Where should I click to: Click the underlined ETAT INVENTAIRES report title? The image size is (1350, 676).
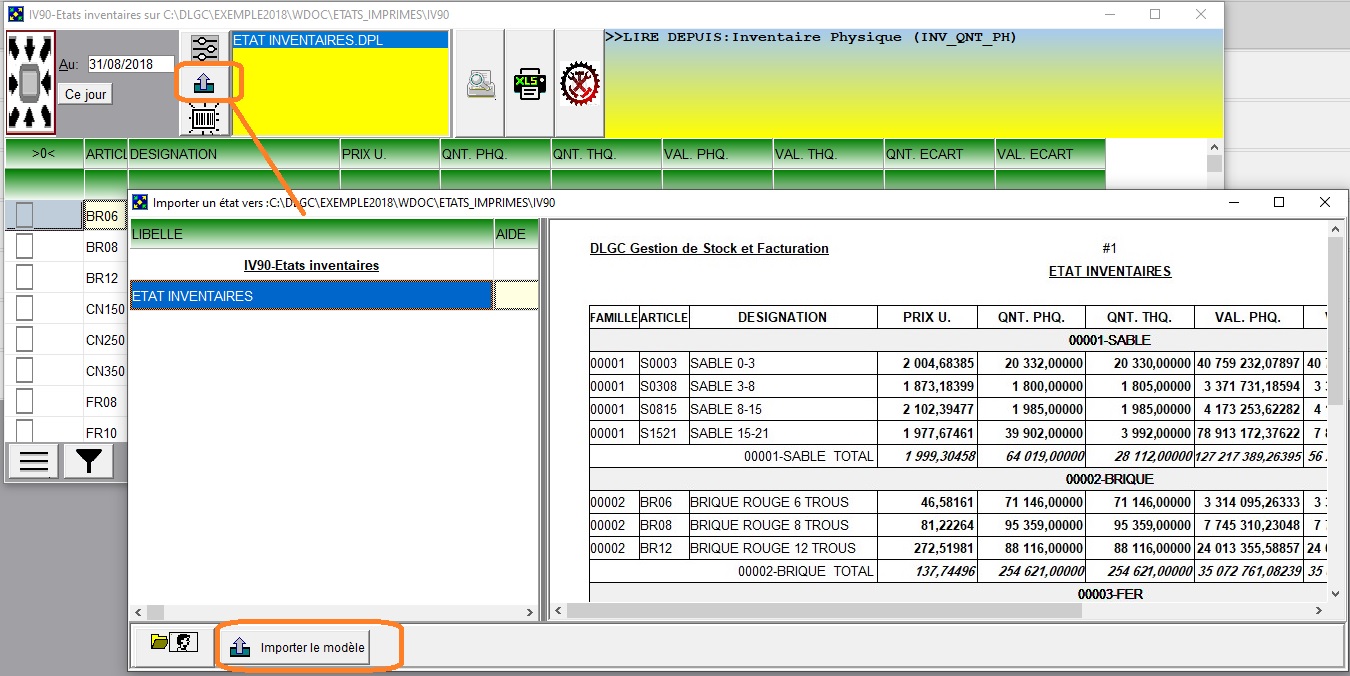(x=1109, y=271)
